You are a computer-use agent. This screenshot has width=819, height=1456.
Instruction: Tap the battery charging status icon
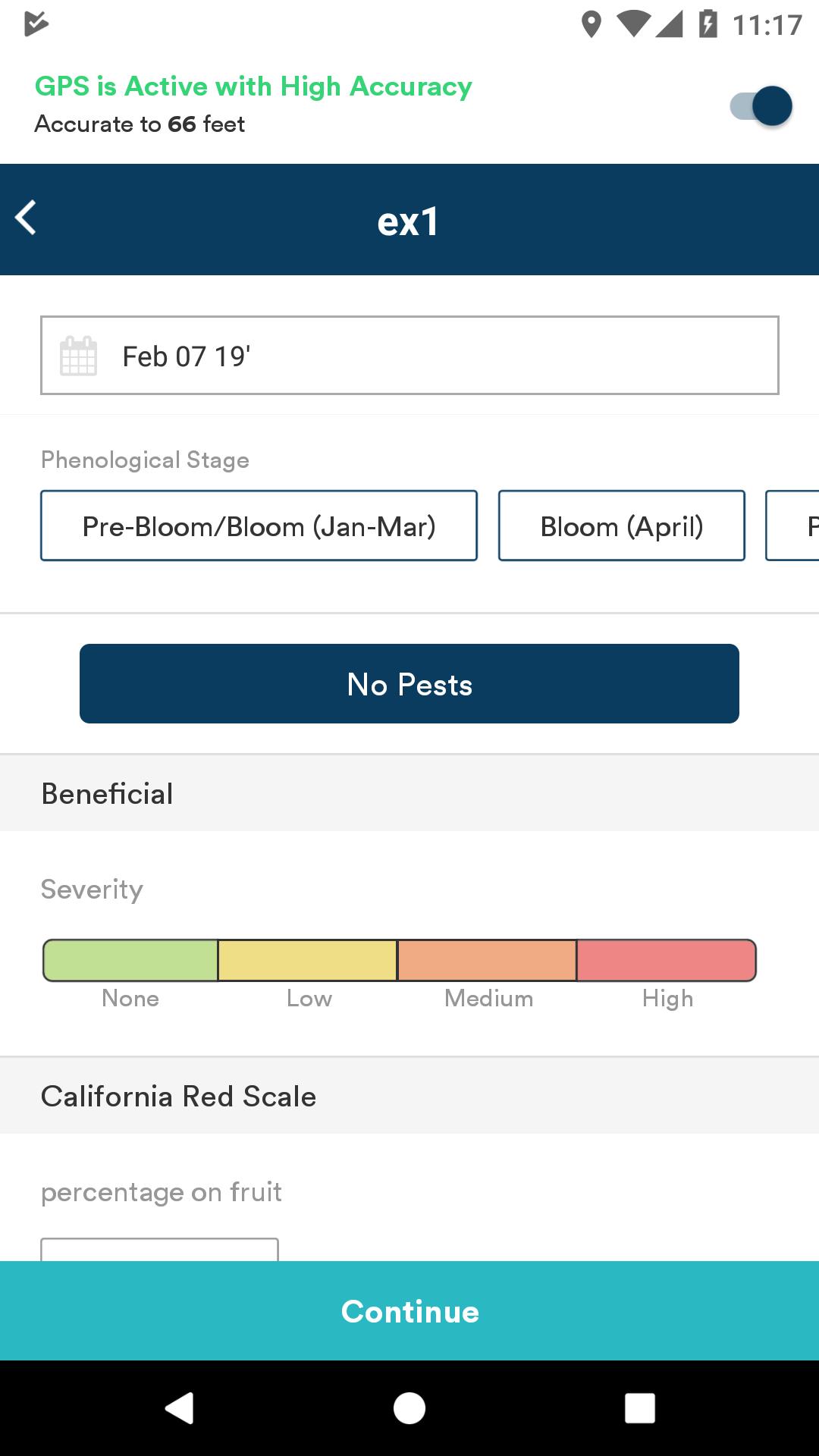tap(708, 24)
